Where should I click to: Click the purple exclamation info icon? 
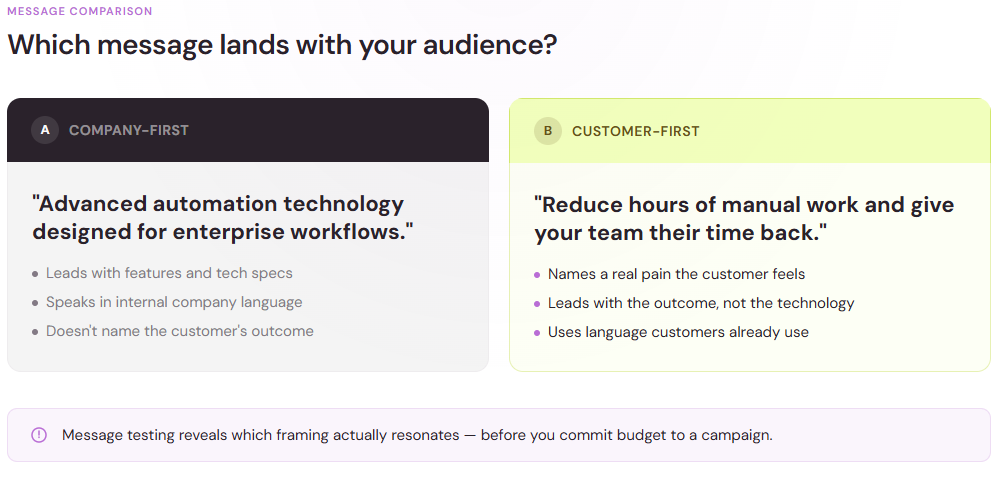(x=39, y=435)
